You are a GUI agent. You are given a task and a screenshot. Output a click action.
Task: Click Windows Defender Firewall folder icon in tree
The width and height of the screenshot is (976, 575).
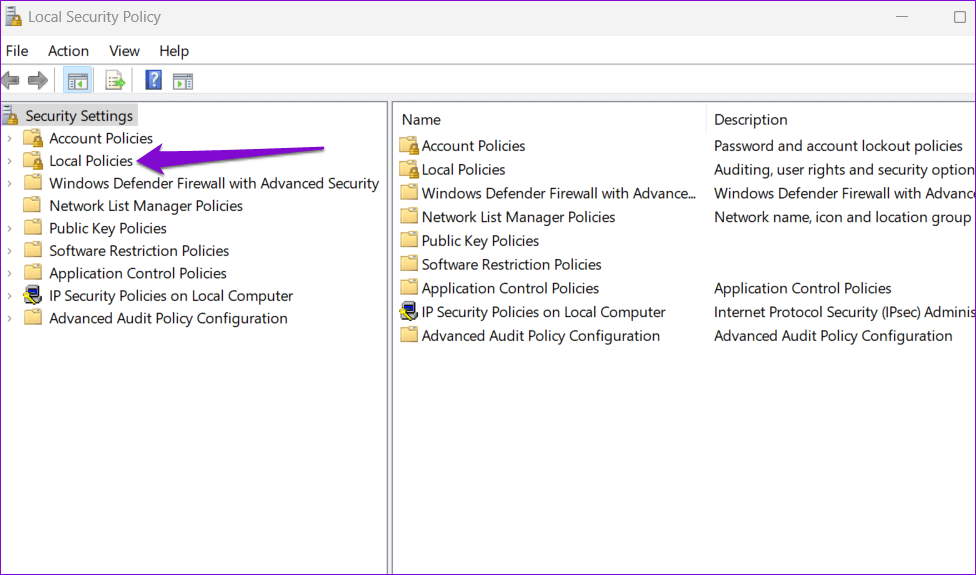click(32, 182)
